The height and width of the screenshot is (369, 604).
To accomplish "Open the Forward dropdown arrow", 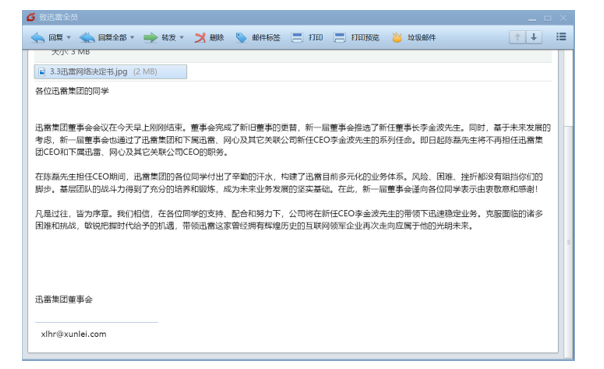I will point(181,37).
